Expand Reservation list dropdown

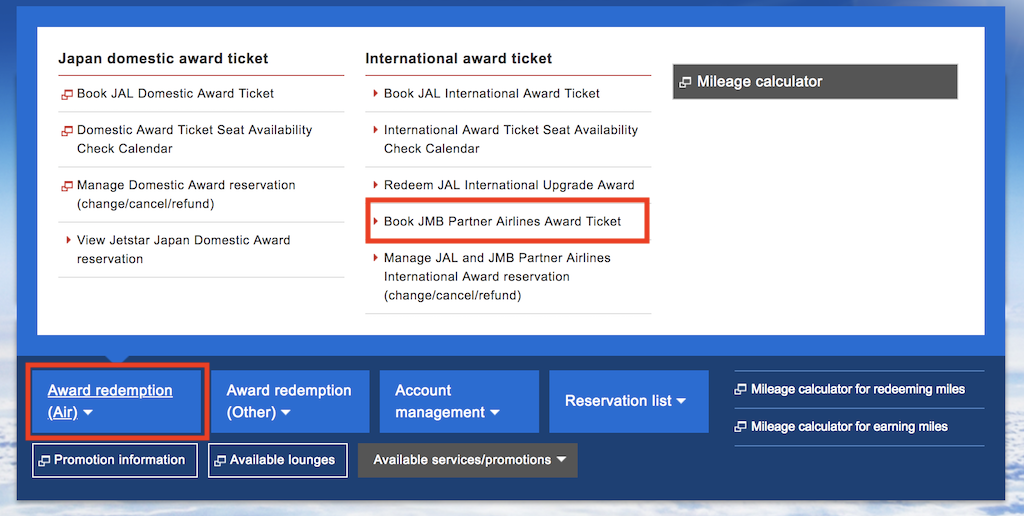(x=629, y=401)
